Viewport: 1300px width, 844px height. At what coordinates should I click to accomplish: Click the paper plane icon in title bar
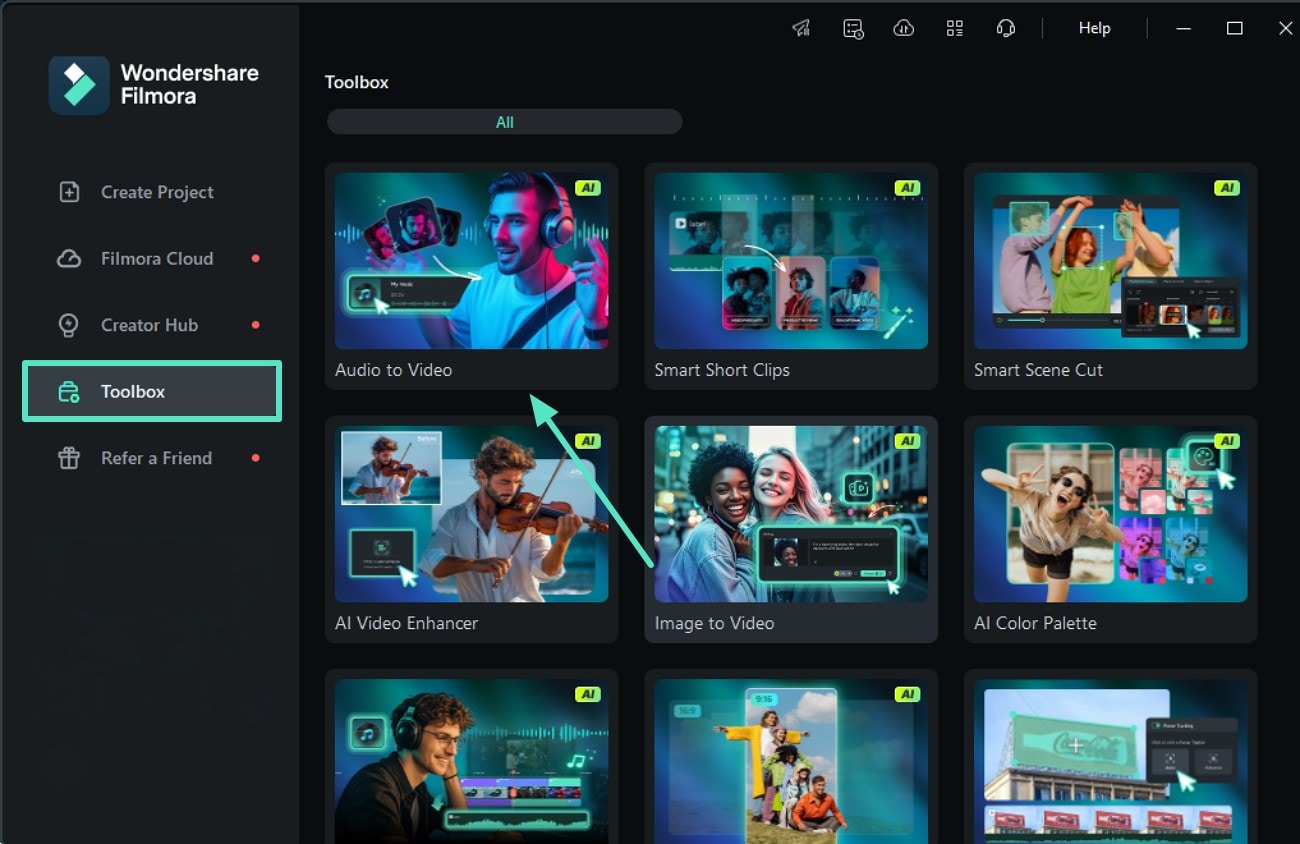(801, 28)
